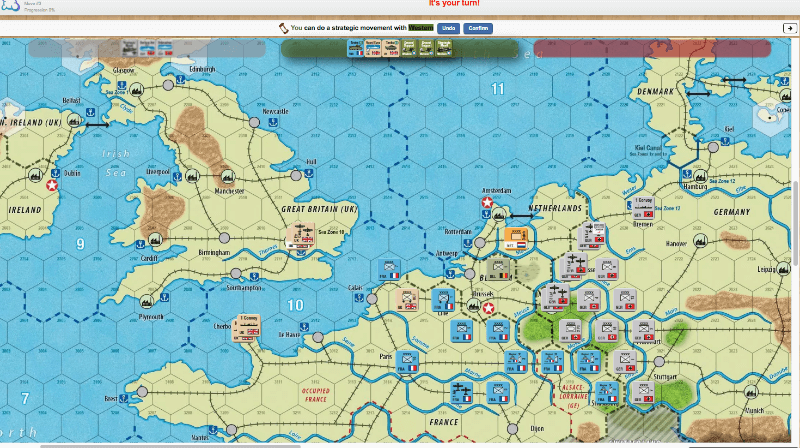Click the Dublin capital star marker
This screenshot has width=800, height=448.
pos(51,184)
